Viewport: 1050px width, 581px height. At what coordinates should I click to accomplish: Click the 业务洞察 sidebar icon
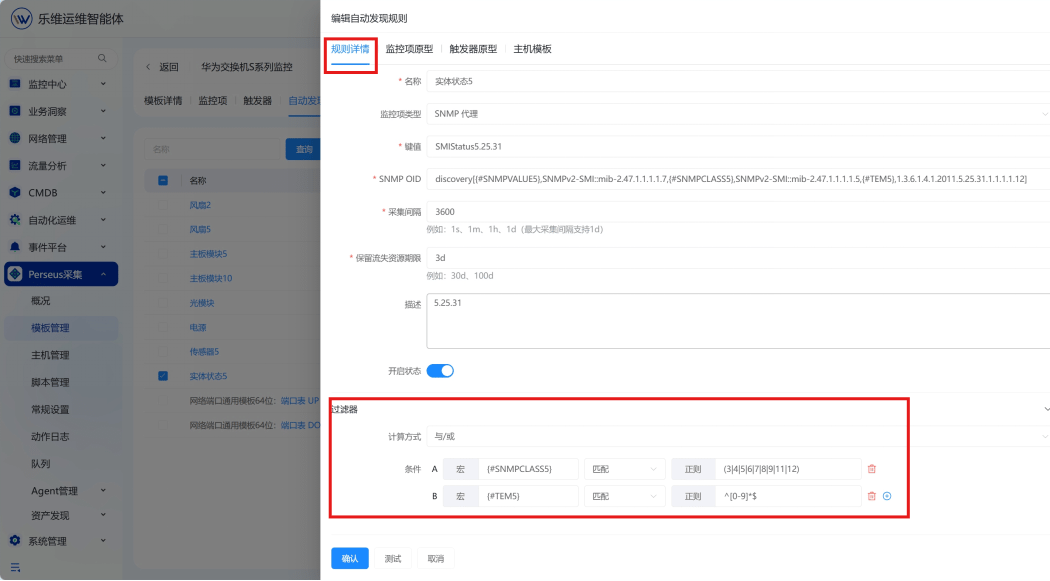pos(15,111)
